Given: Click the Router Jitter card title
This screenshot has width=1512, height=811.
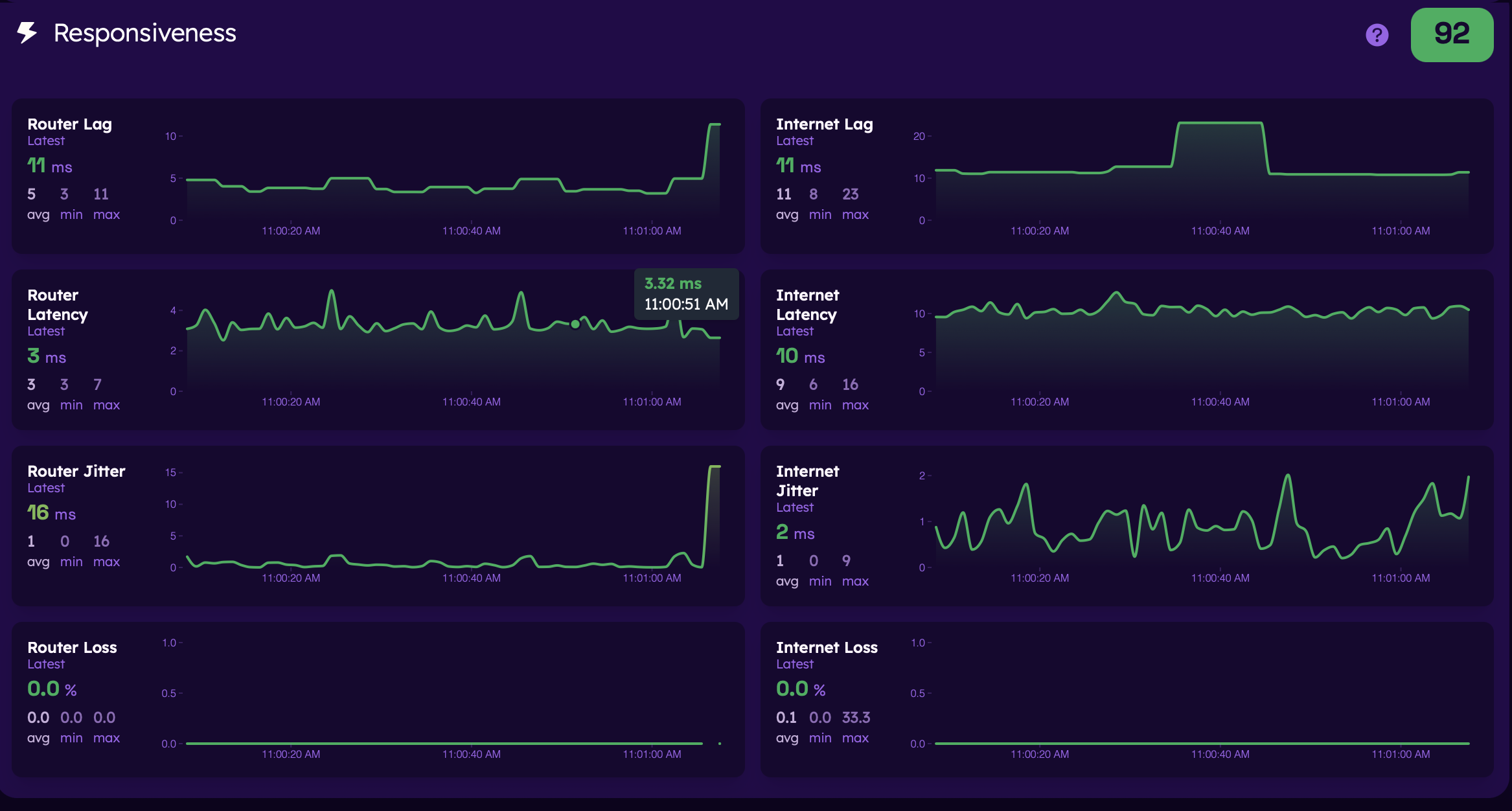Looking at the screenshot, I should pyautogui.click(x=76, y=471).
